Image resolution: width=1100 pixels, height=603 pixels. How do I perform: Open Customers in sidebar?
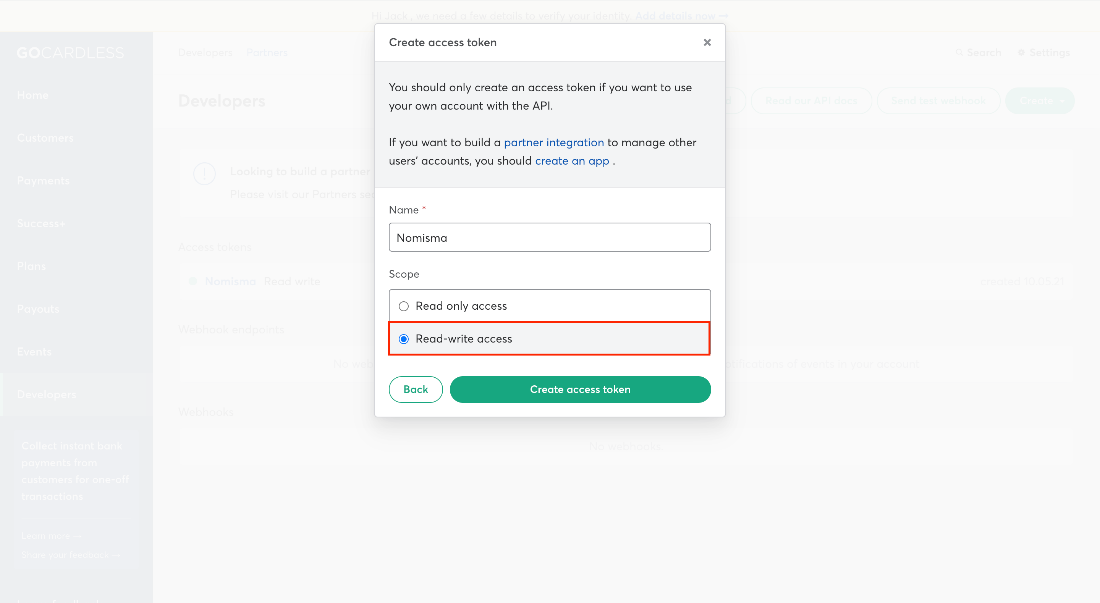click(x=45, y=138)
